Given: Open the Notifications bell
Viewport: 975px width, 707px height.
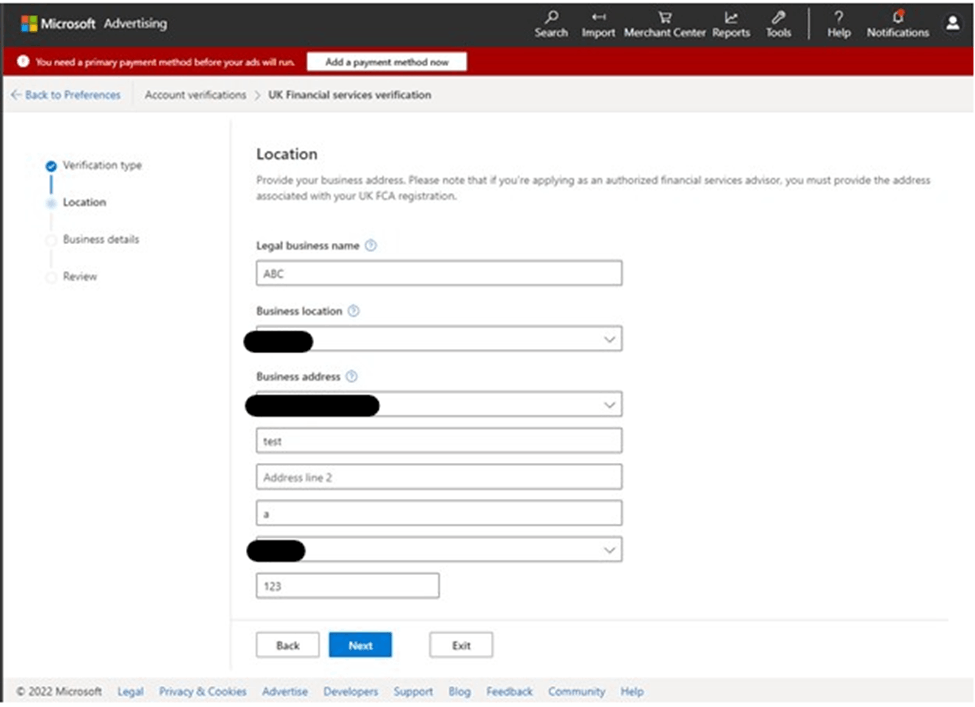Looking at the screenshot, I should tap(897, 24).
